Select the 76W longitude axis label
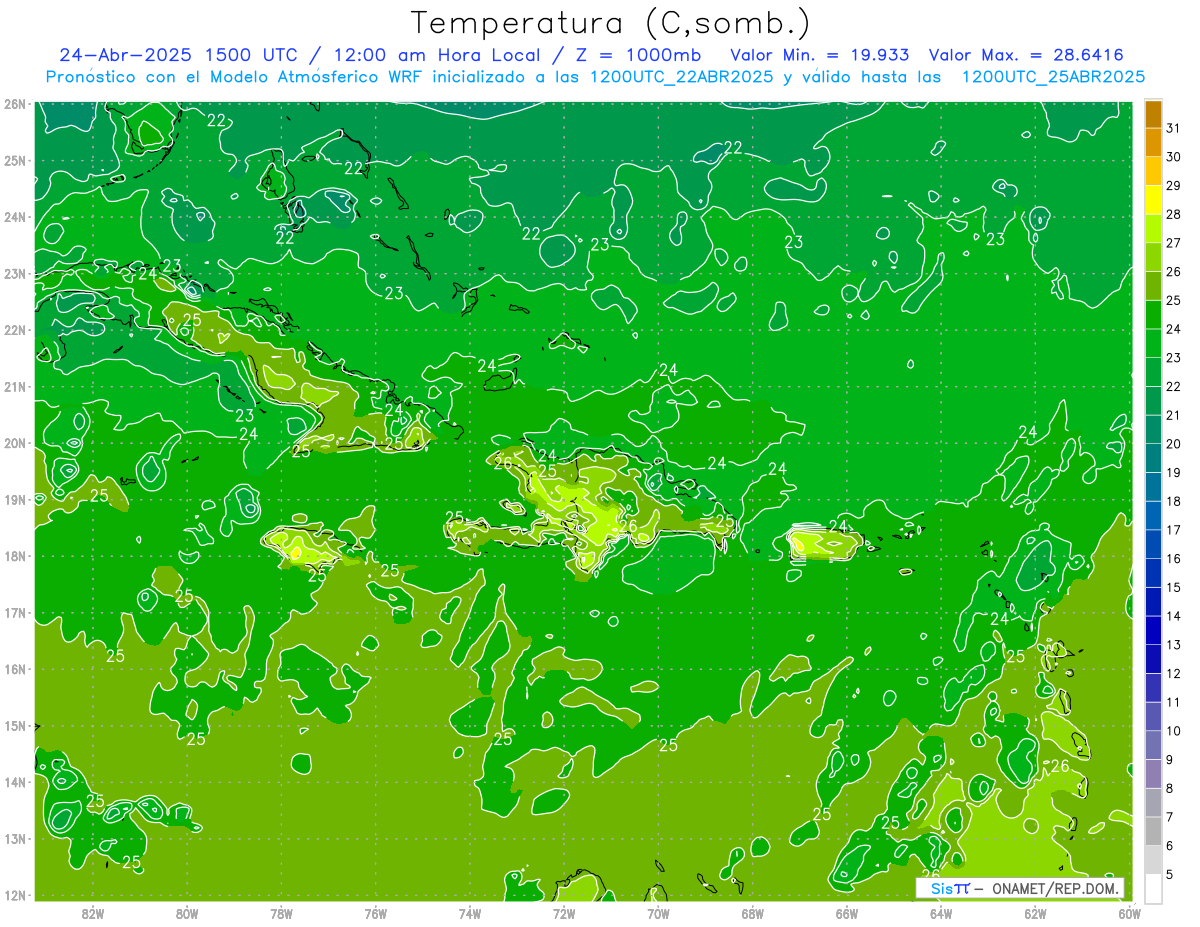The height and width of the screenshot is (927, 1200). coord(375,913)
